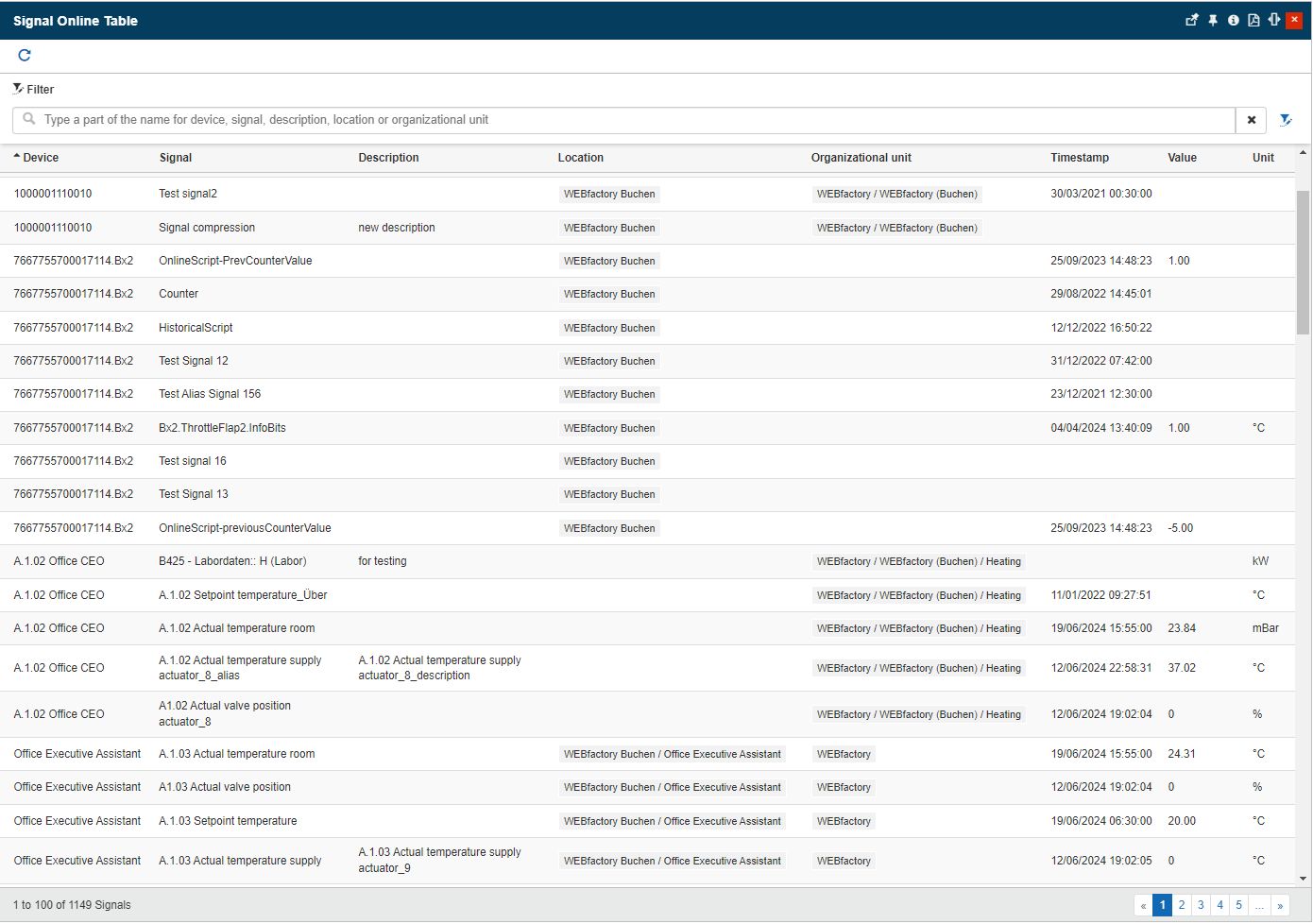Sort by the Signal column header

coord(176,158)
